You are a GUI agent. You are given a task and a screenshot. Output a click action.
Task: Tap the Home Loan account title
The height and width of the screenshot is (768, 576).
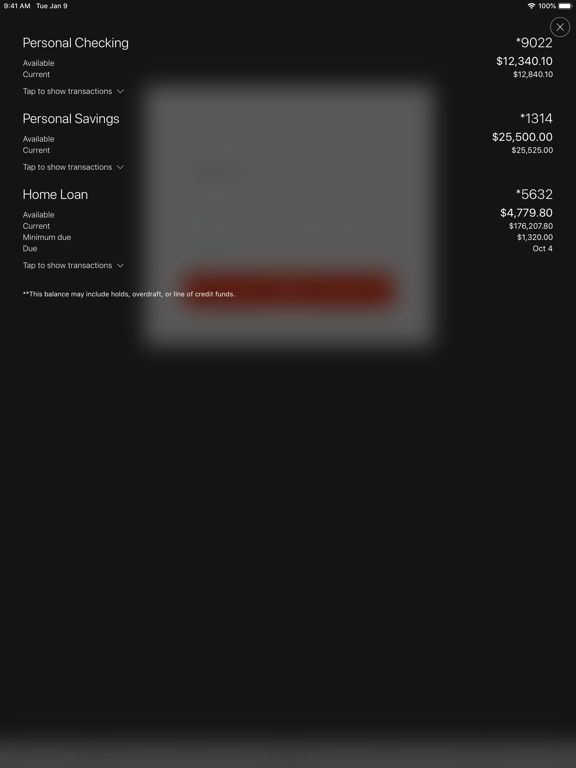(x=55, y=194)
